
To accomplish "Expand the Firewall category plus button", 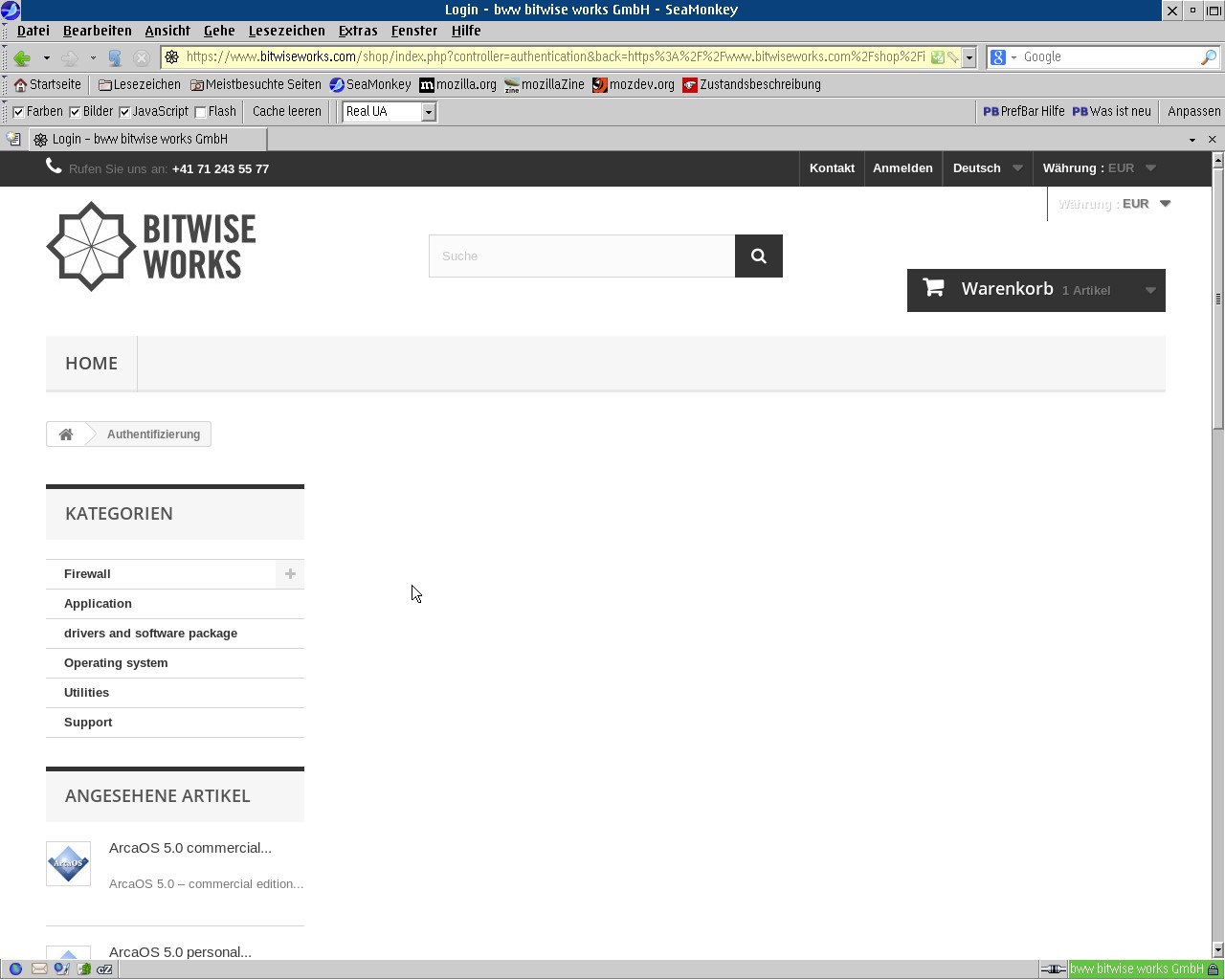I will (x=290, y=574).
